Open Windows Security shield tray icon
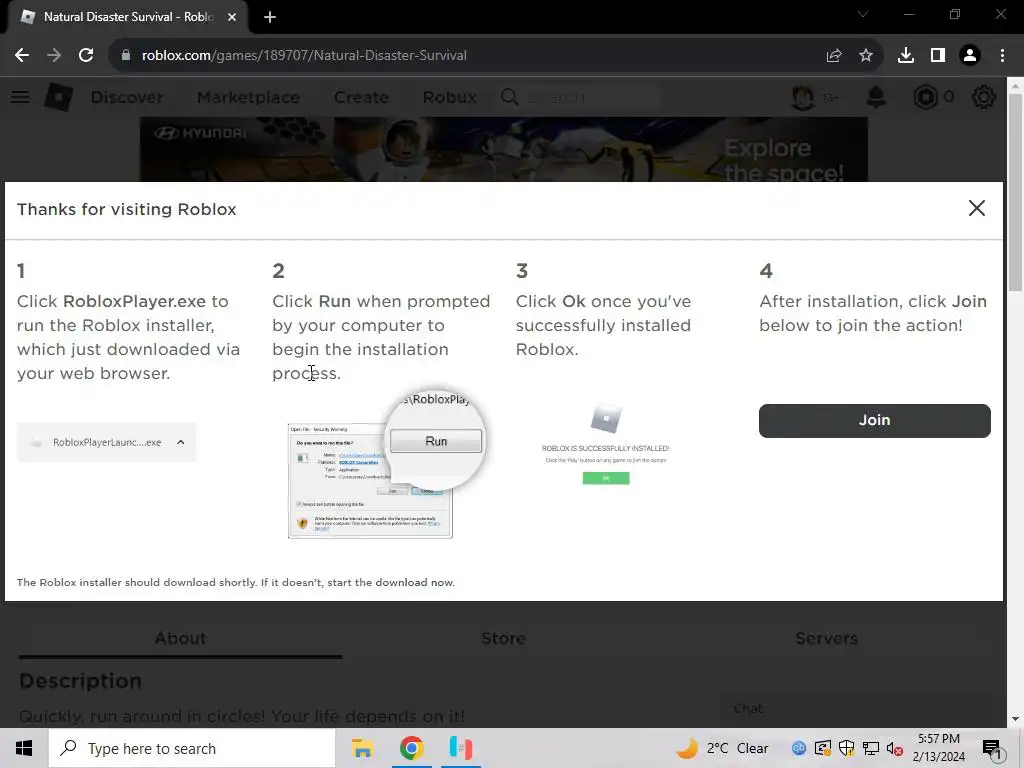 point(846,748)
